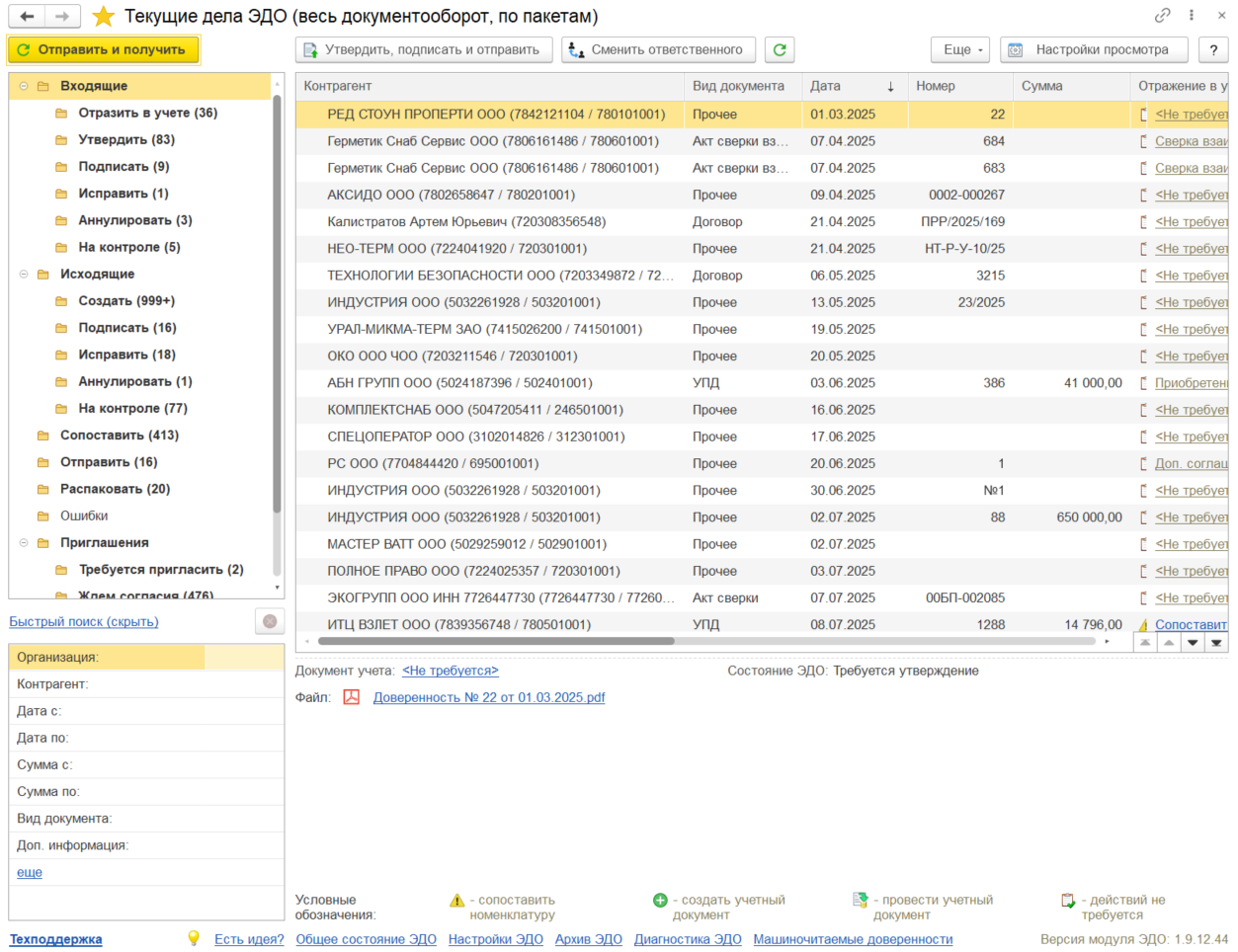Collapse the Входящие tree node
This screenshot has width=1238, height=952.
[24, 86]
